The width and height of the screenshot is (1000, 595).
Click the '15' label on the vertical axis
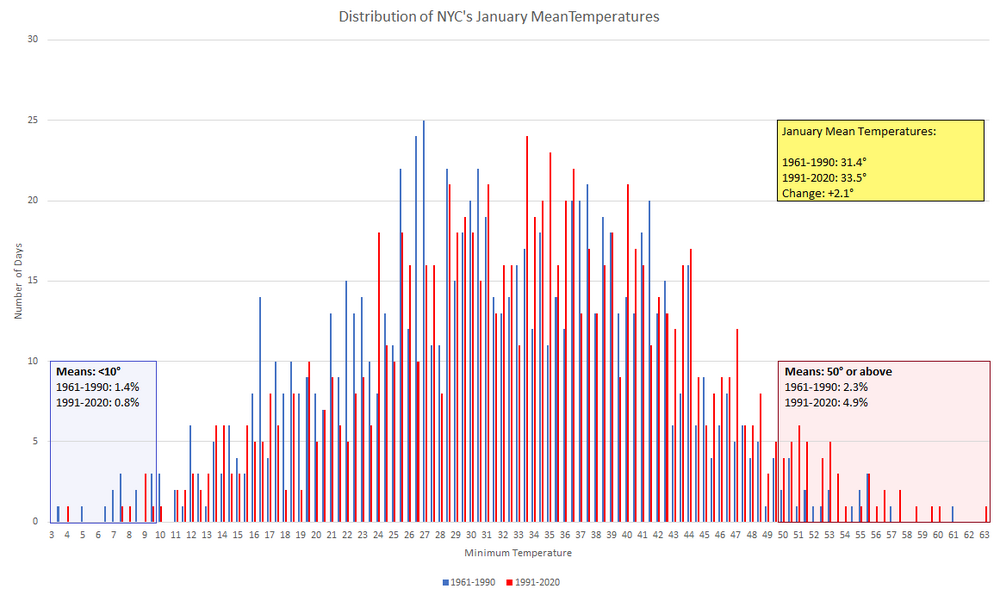[33, 281]
